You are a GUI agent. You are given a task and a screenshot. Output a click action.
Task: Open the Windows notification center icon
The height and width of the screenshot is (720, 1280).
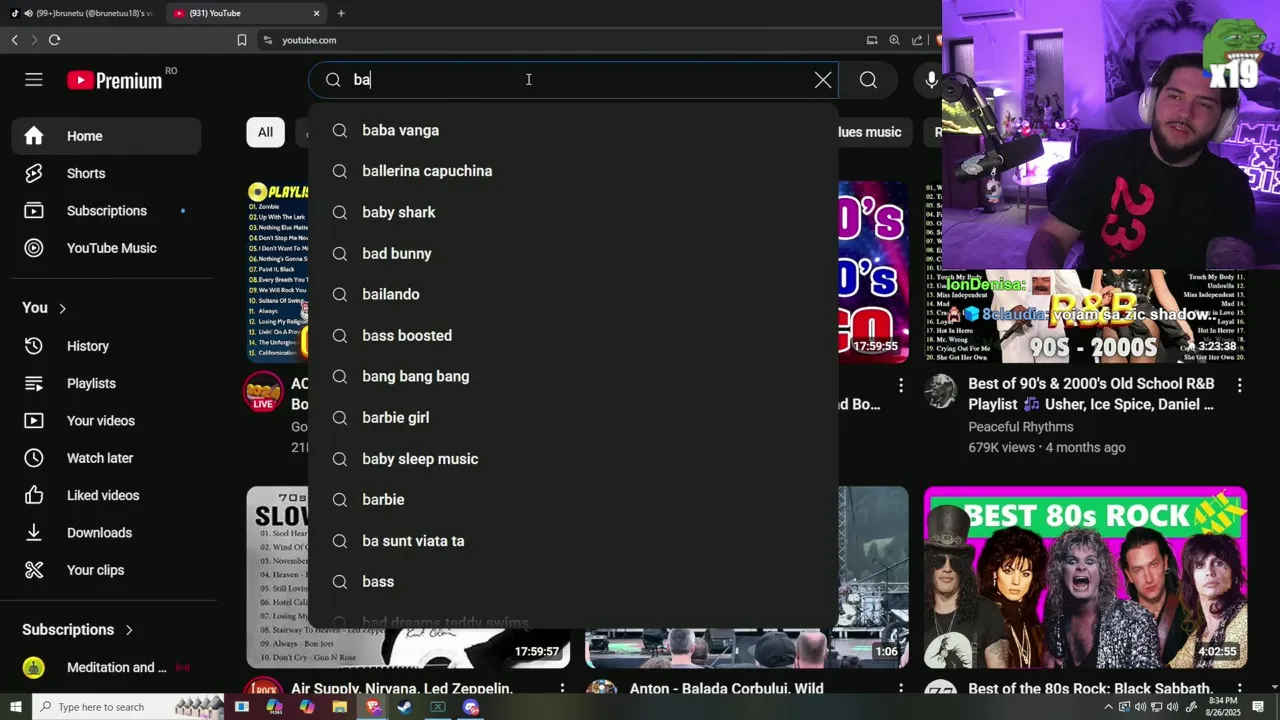[1258, 707]
